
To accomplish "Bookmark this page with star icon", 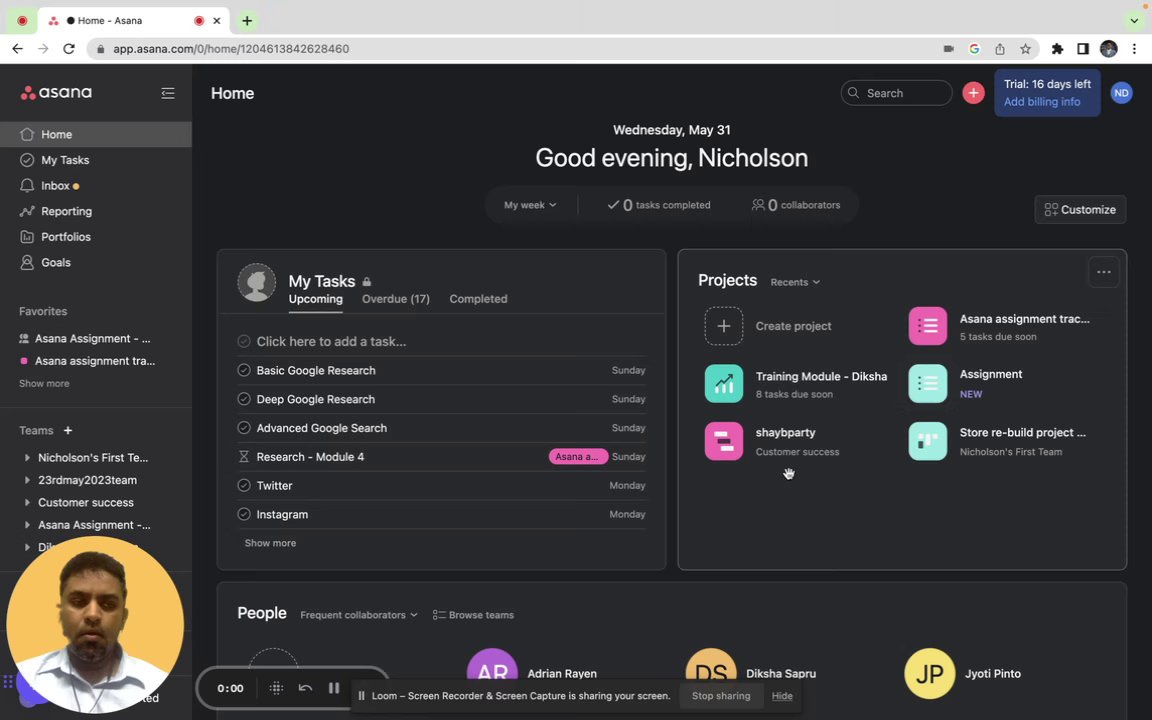I will coord(1025,48).
